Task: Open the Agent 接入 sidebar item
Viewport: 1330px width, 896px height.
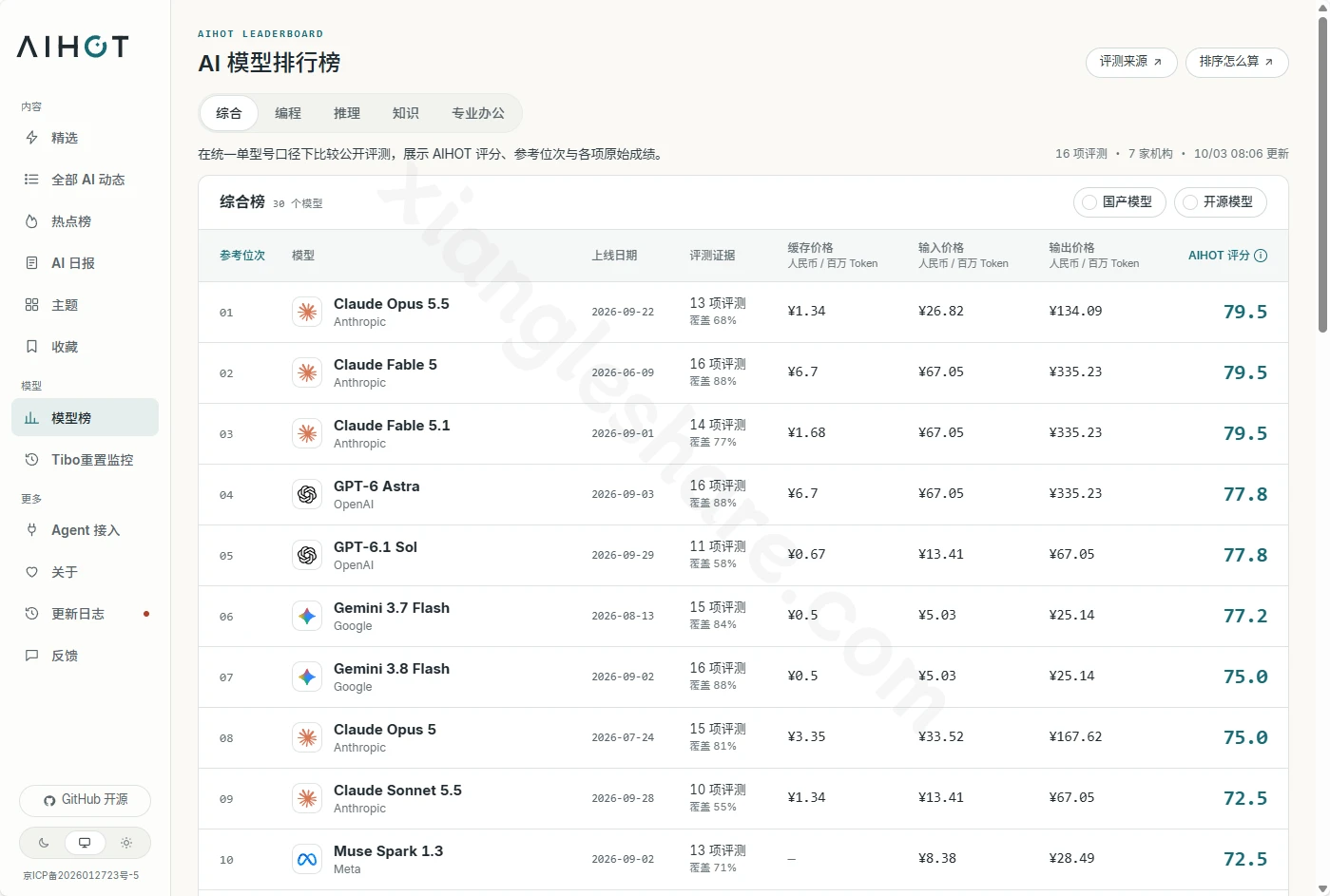Action: coord(85,530)
